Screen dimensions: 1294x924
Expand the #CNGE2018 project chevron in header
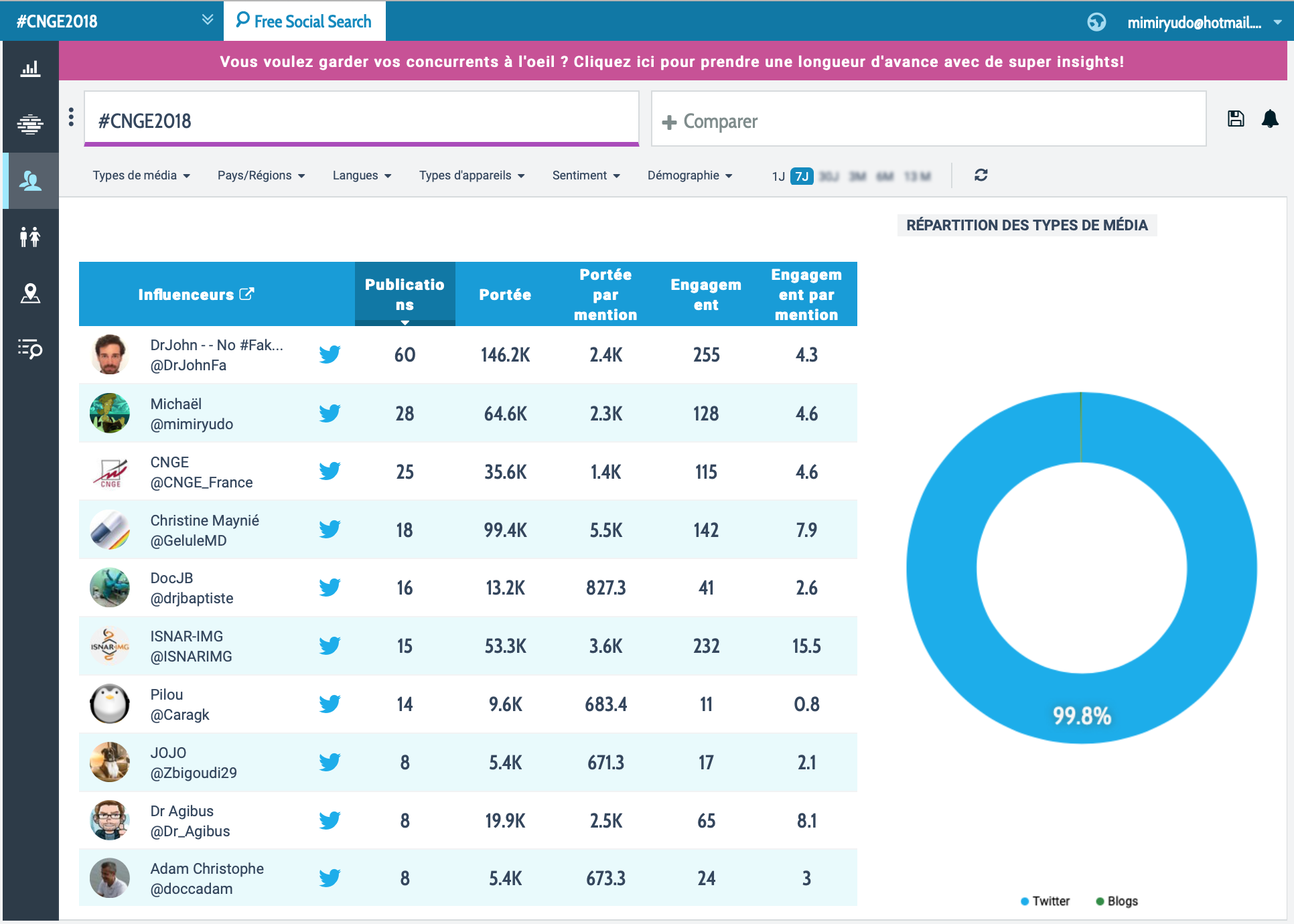pyautogui.click(x=208, y=19)
